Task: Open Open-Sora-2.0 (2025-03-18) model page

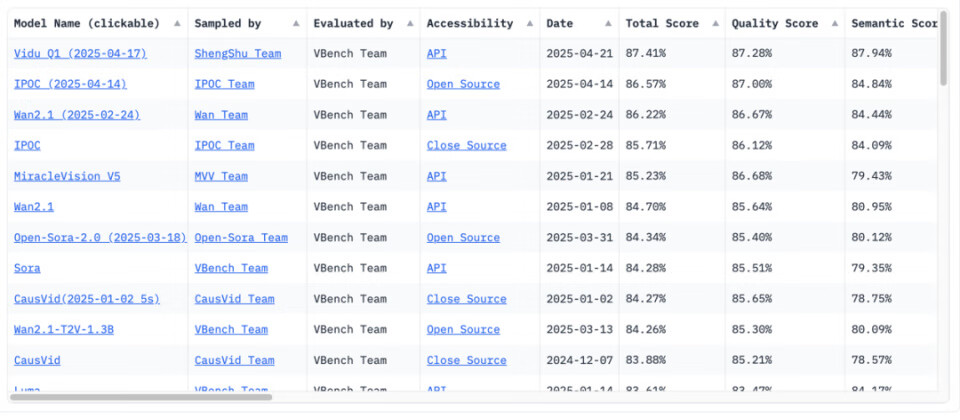Action: click(100, 238)
